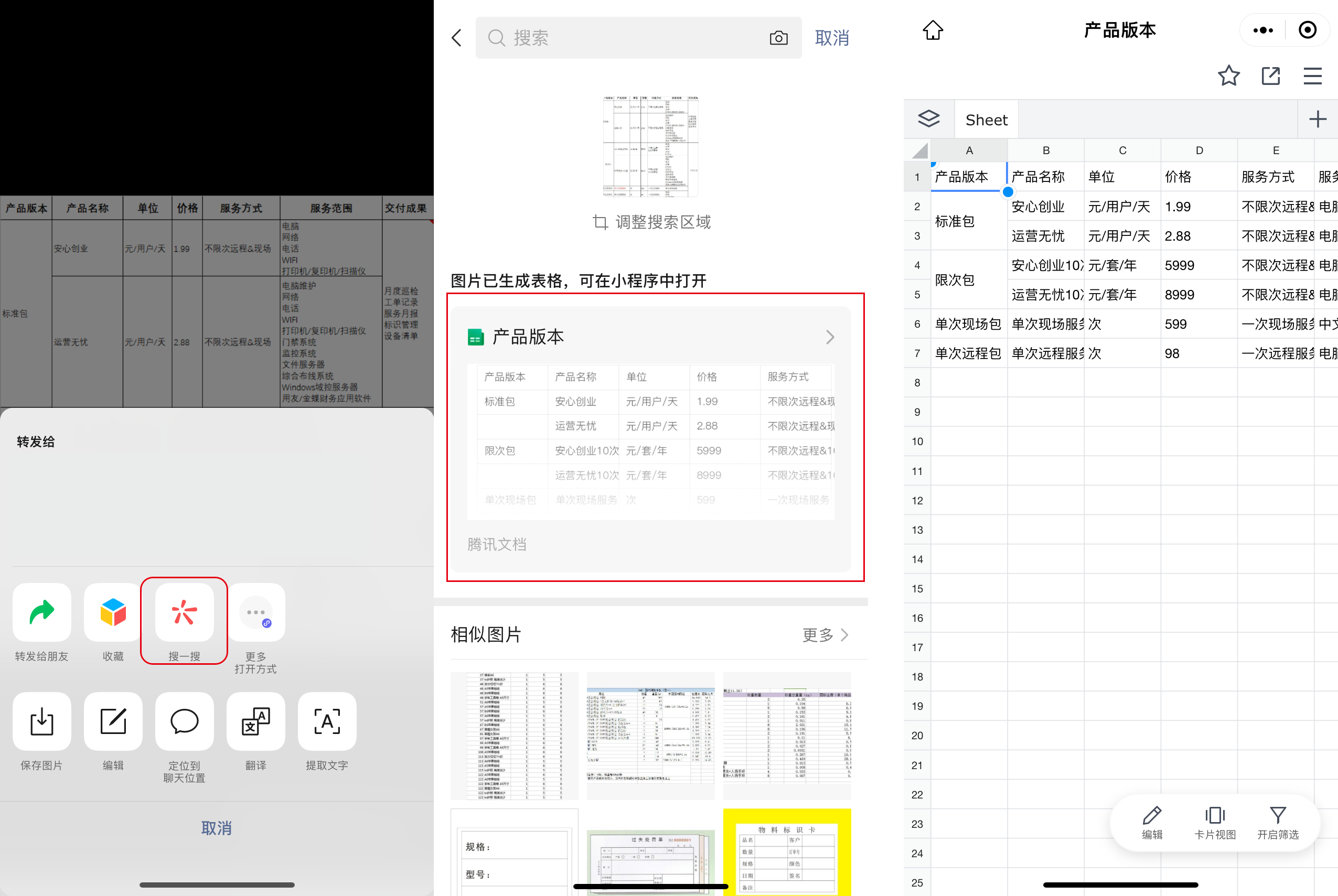
Task: Tap the camera icon in search bar
Action: pyautogui.click(x=778, y=38)
